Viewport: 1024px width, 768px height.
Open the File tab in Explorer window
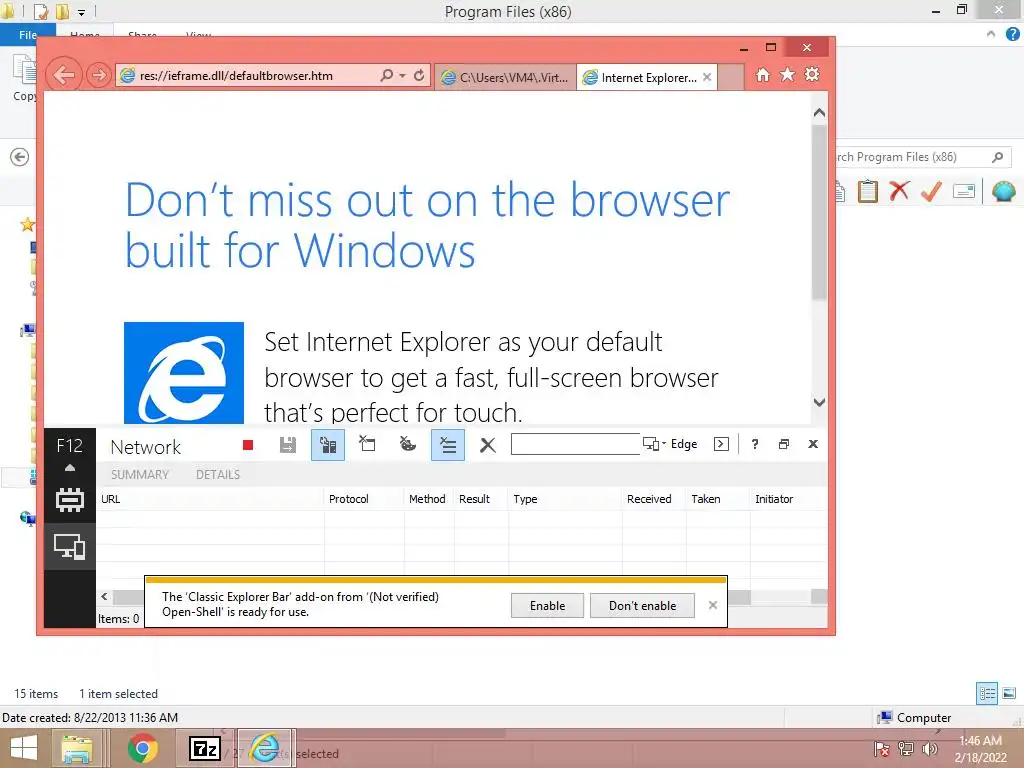(27, 35)
